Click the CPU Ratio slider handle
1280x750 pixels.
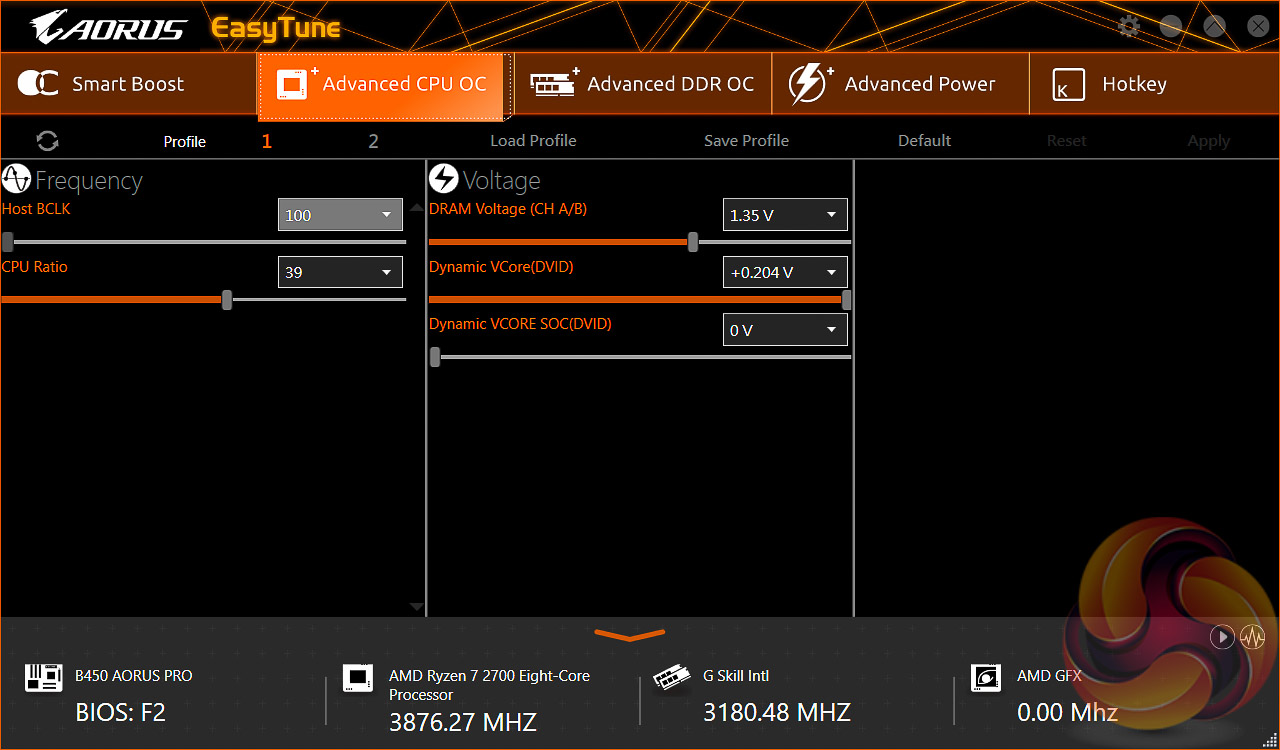[x=227, y=299]
